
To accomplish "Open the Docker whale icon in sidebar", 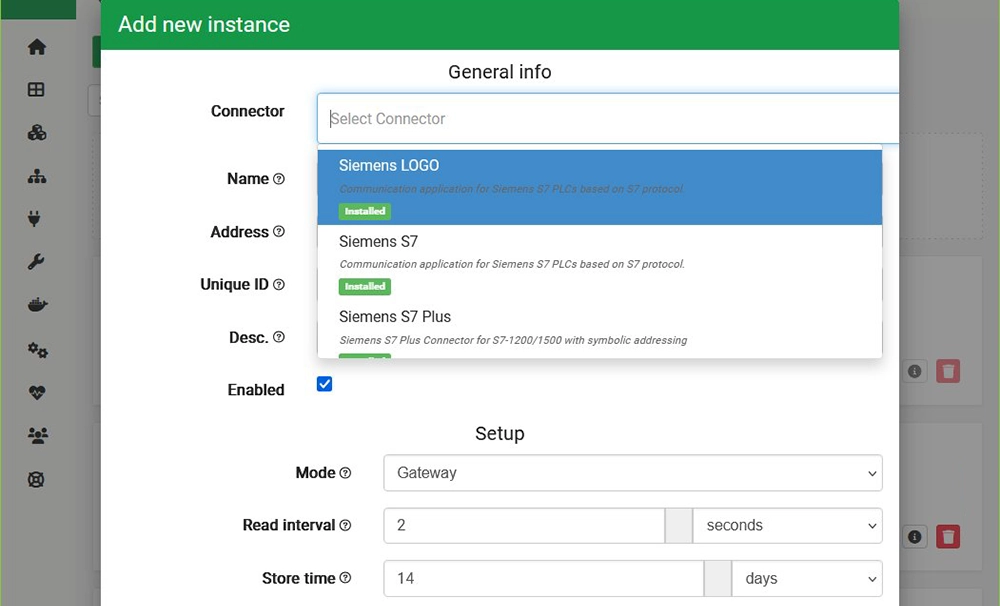I will 38,305.
